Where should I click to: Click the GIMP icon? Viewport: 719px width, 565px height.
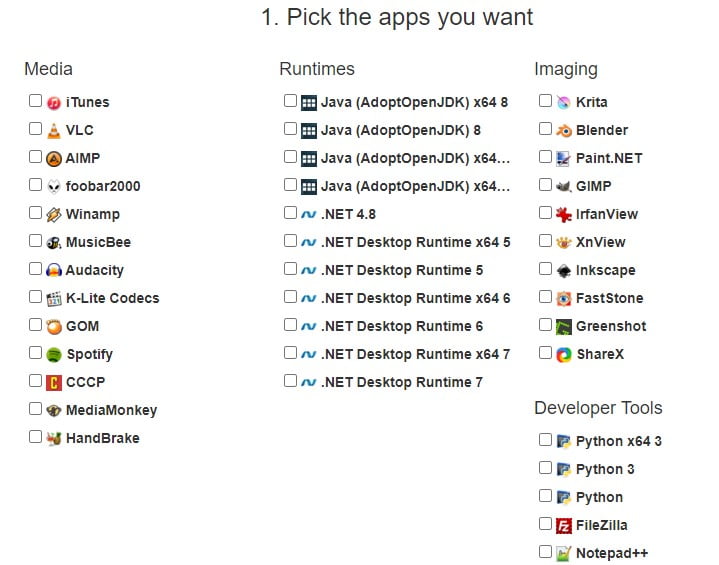(x=564, y=187)
